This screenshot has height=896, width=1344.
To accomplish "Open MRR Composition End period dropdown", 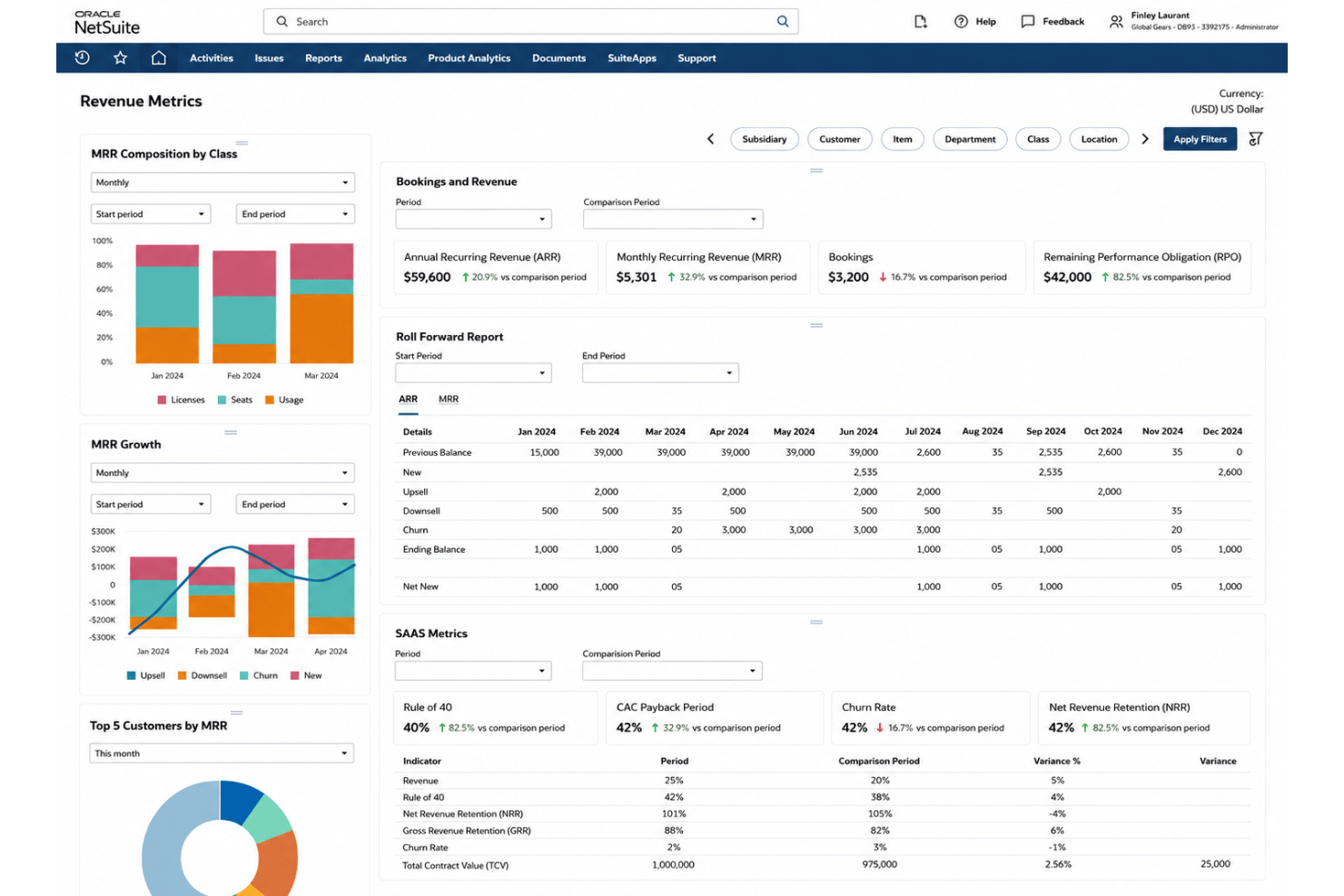I will [x=295, y=214].
